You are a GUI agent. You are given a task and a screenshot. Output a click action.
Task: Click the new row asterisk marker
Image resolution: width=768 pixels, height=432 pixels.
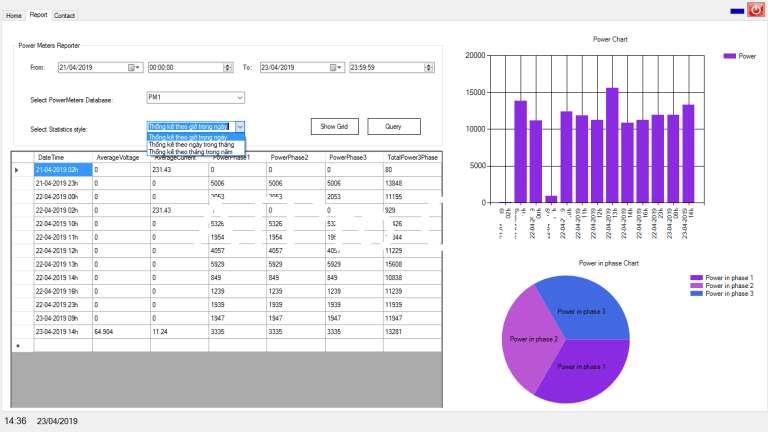click(16, 345)
